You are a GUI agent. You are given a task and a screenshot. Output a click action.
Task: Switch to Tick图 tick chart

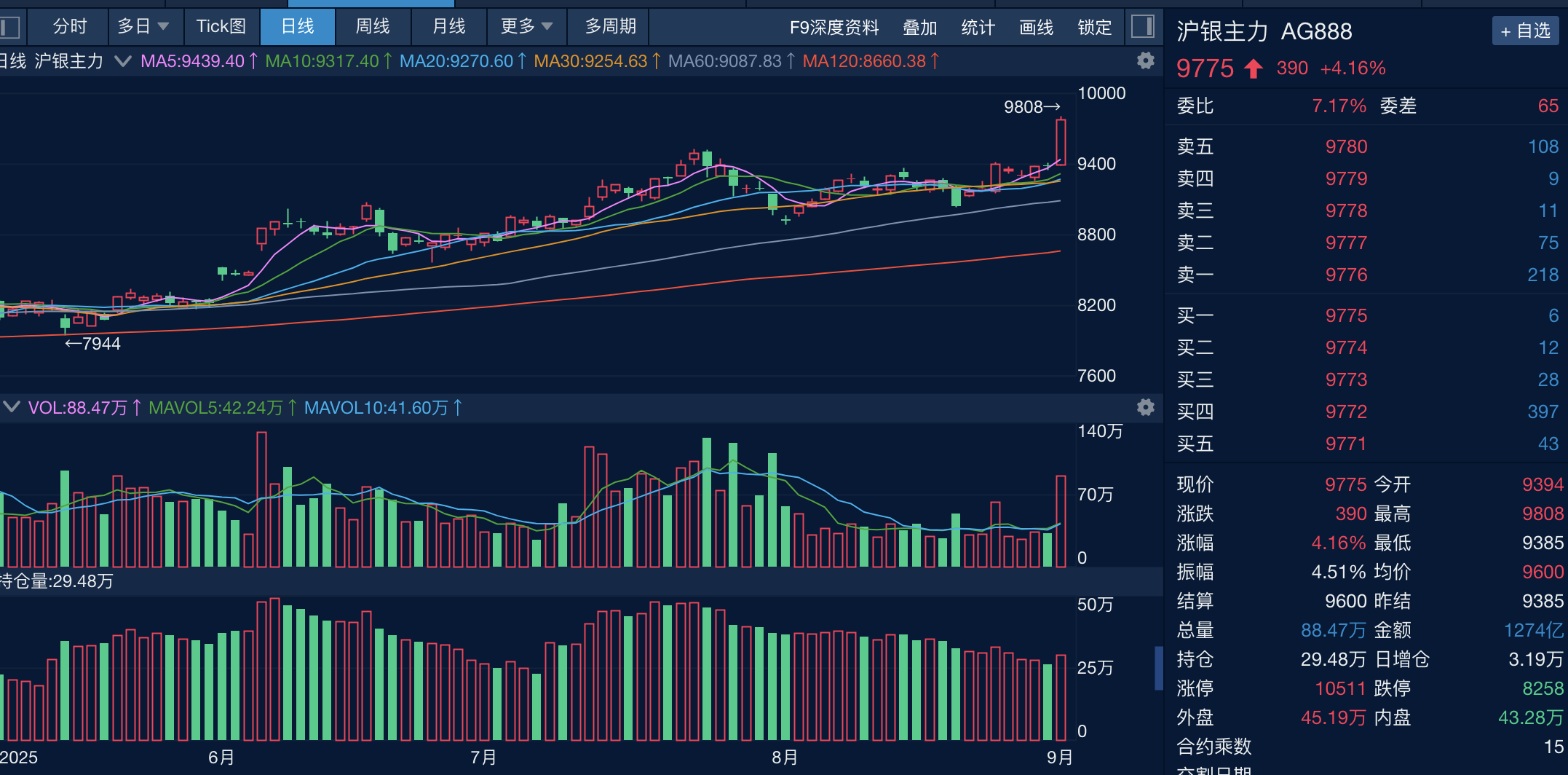coord(221,26)
